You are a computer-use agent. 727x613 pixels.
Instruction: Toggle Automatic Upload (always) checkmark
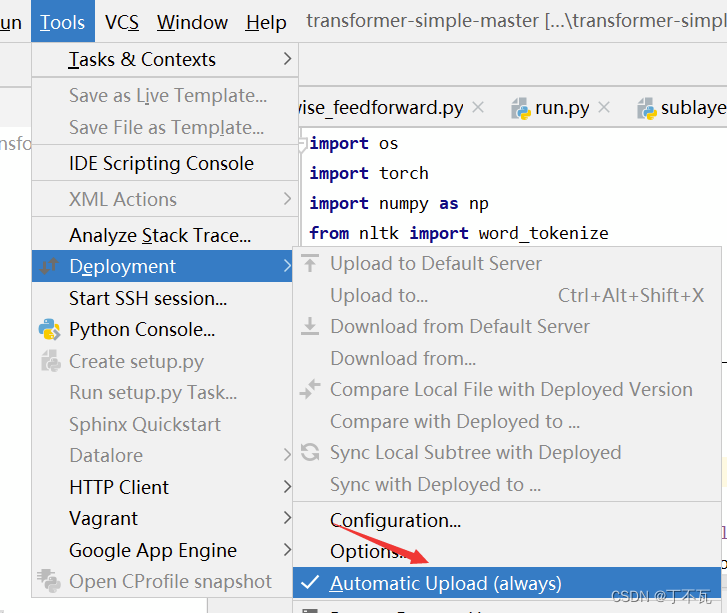click(310, 583)
